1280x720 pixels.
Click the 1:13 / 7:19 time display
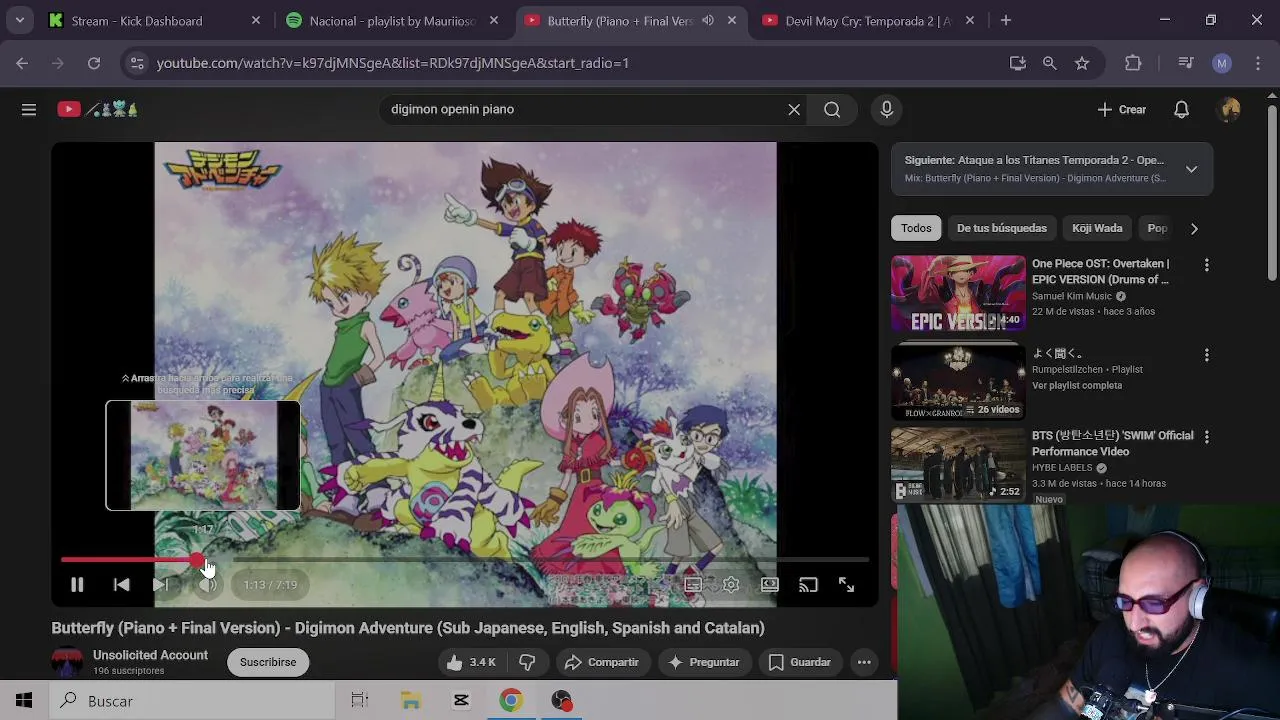[x=270, y=585]
